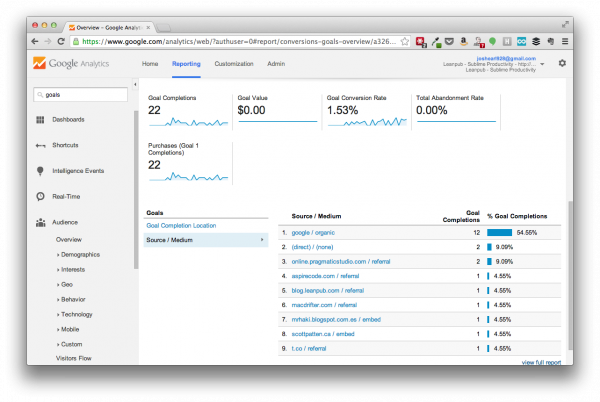Open google / organic source link
Image resolution: width=600 pixels, height=402 pixels.
(x=313, y=233)
